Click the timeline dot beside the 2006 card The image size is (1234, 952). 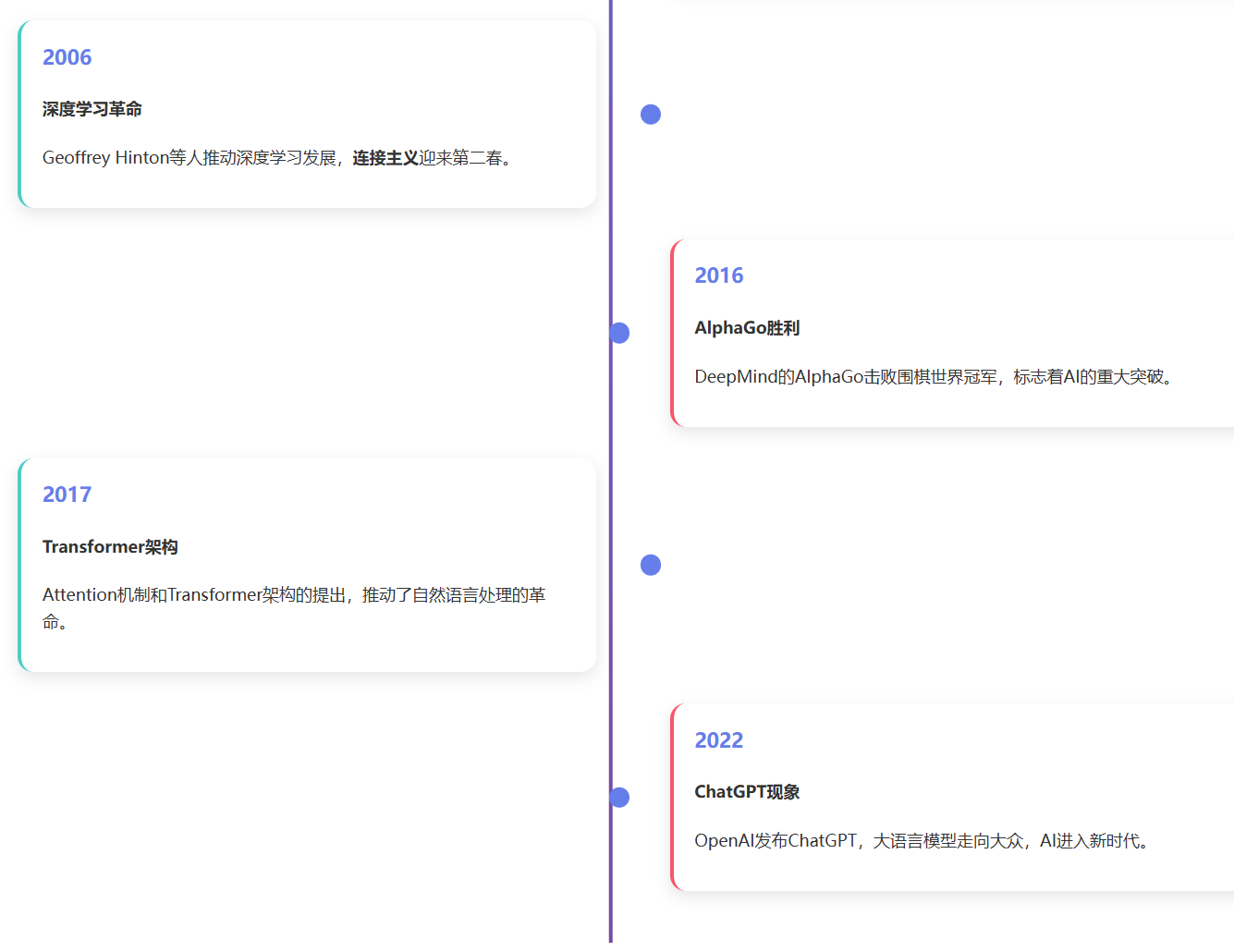[651, 114]
